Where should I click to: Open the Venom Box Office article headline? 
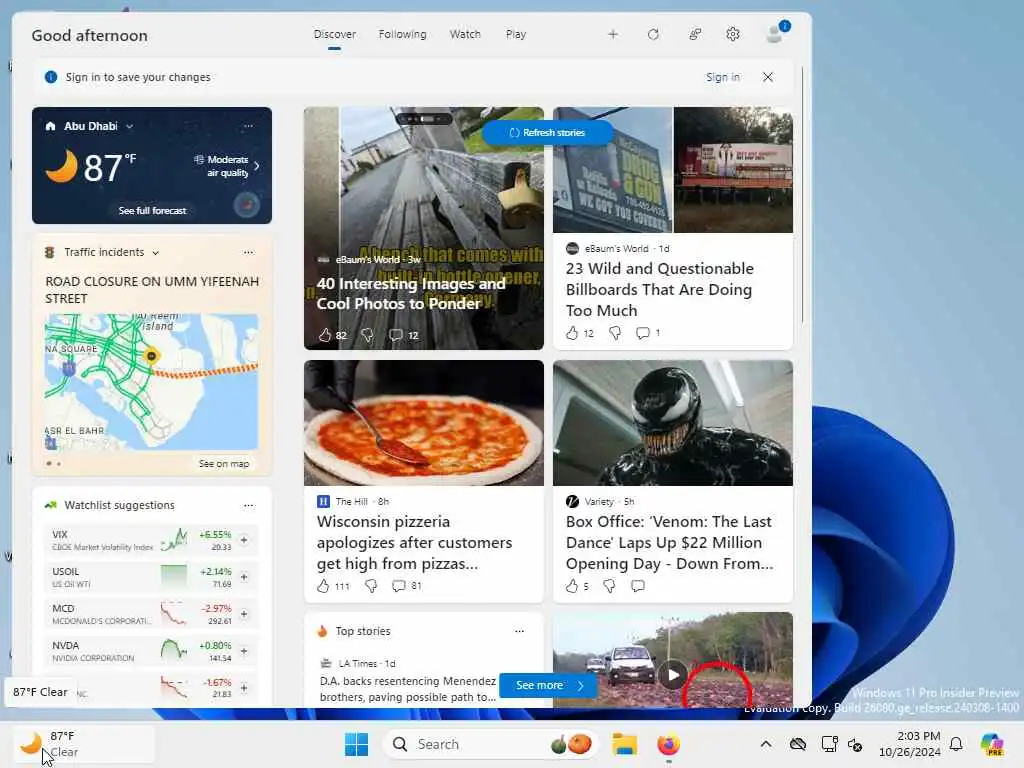tap(669, 542)
